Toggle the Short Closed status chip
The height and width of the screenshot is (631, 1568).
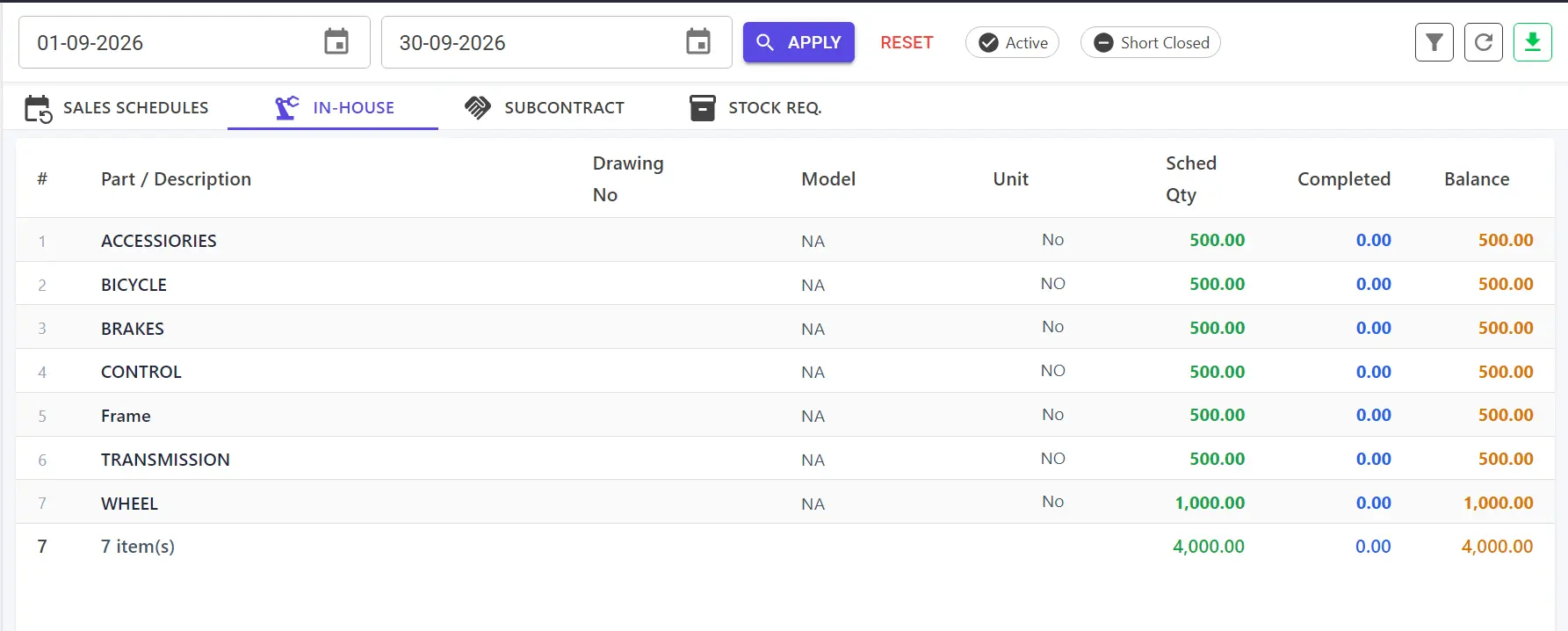click(1151, 42)
